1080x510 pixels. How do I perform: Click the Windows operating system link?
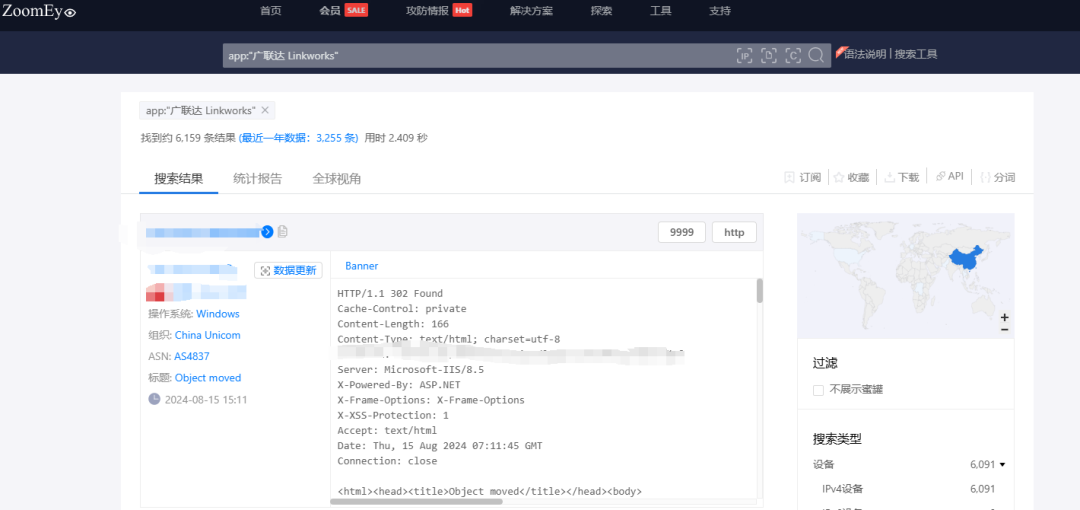pyautogui.click(x=218, y=314)
